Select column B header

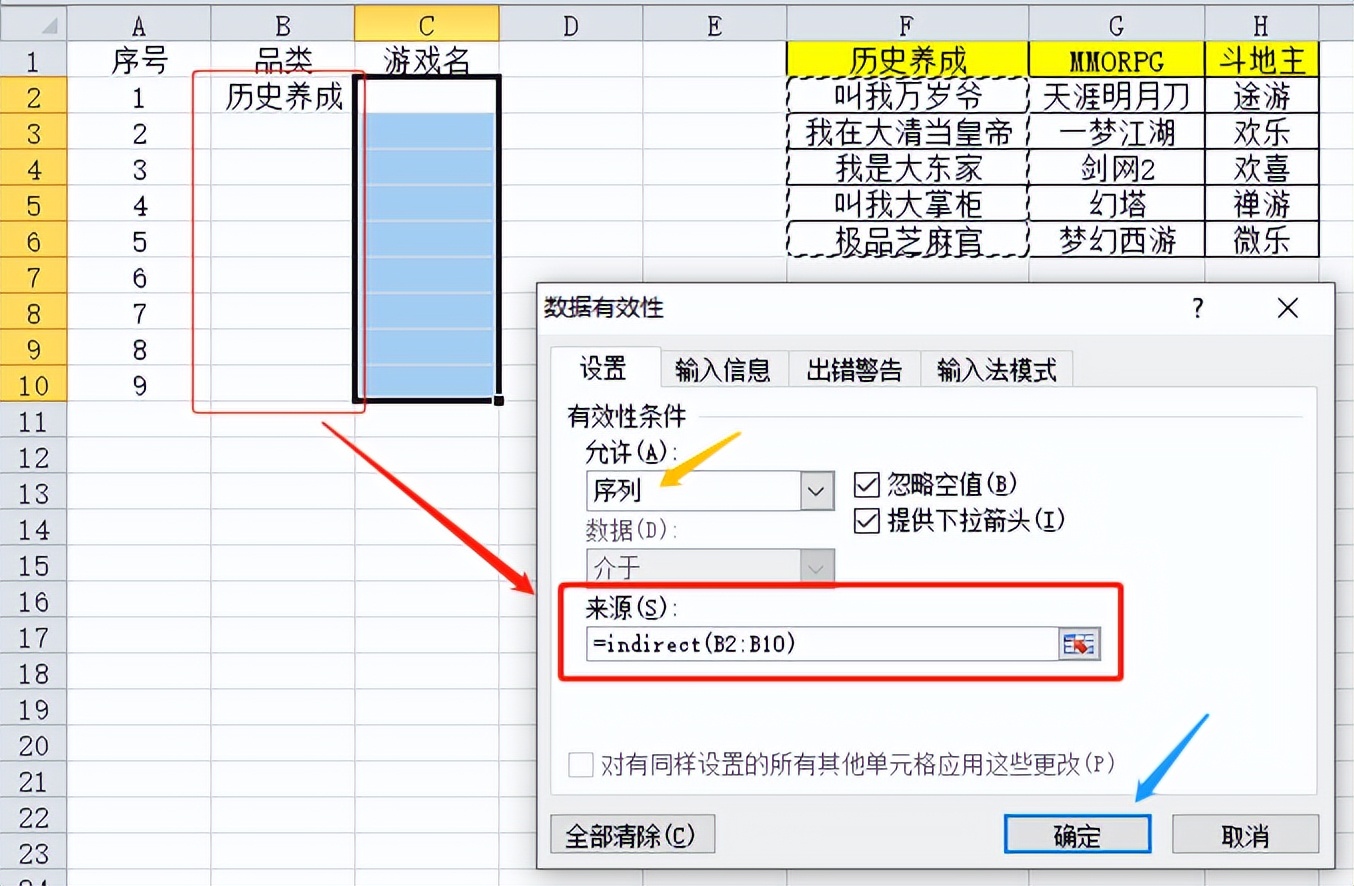coord(283,24)
